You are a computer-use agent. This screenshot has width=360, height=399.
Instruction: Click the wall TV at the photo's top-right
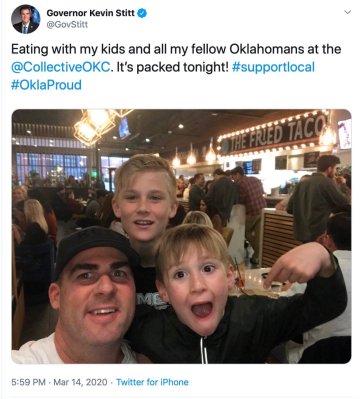pos(345,134)
